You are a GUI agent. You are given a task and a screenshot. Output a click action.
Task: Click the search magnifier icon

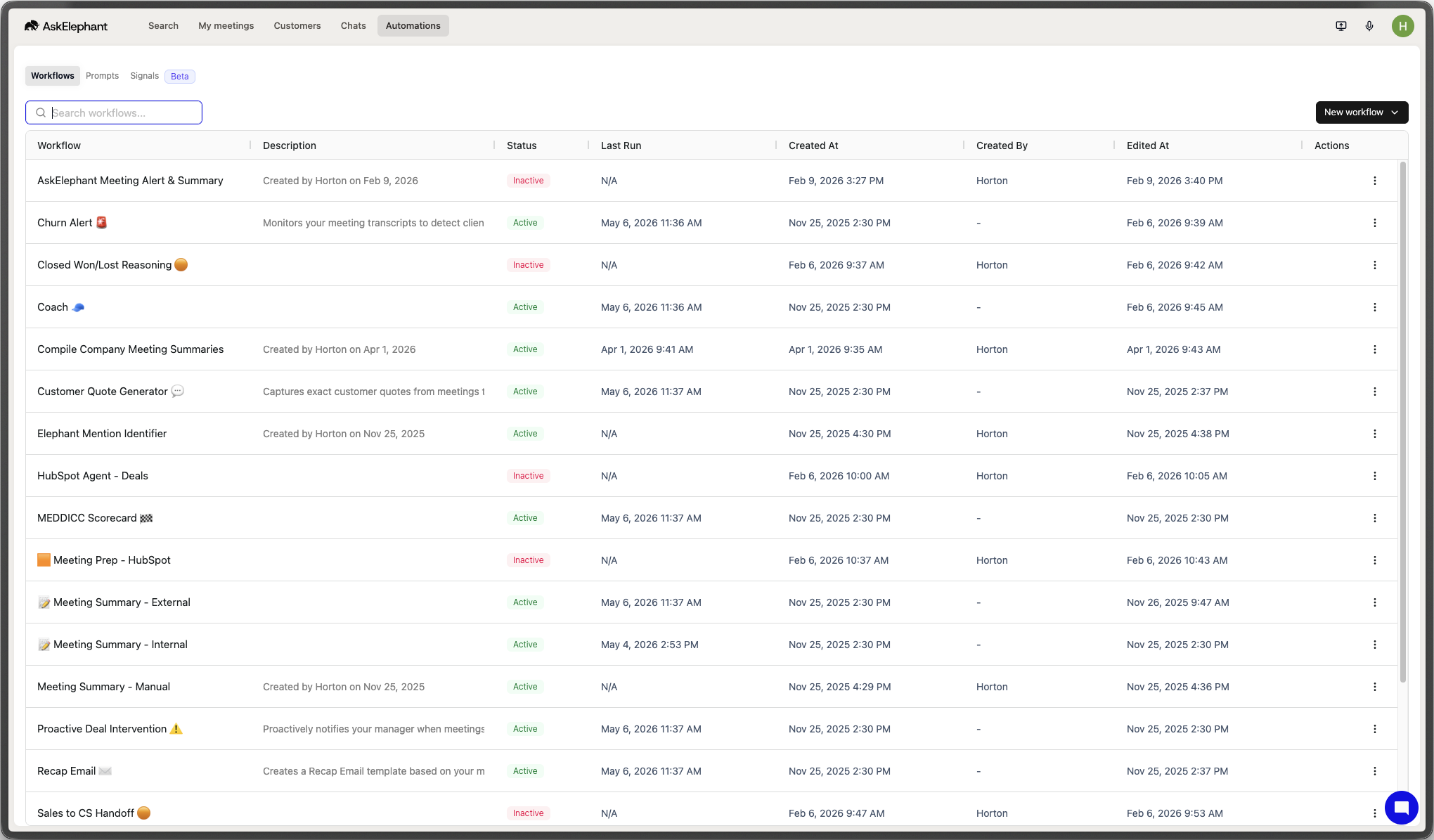[41, 112]
